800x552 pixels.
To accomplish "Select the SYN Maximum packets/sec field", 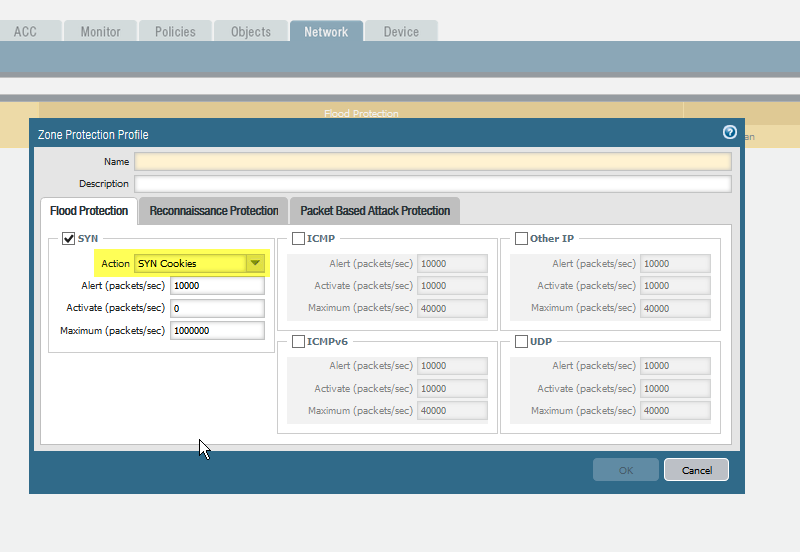I will point(217,330).
